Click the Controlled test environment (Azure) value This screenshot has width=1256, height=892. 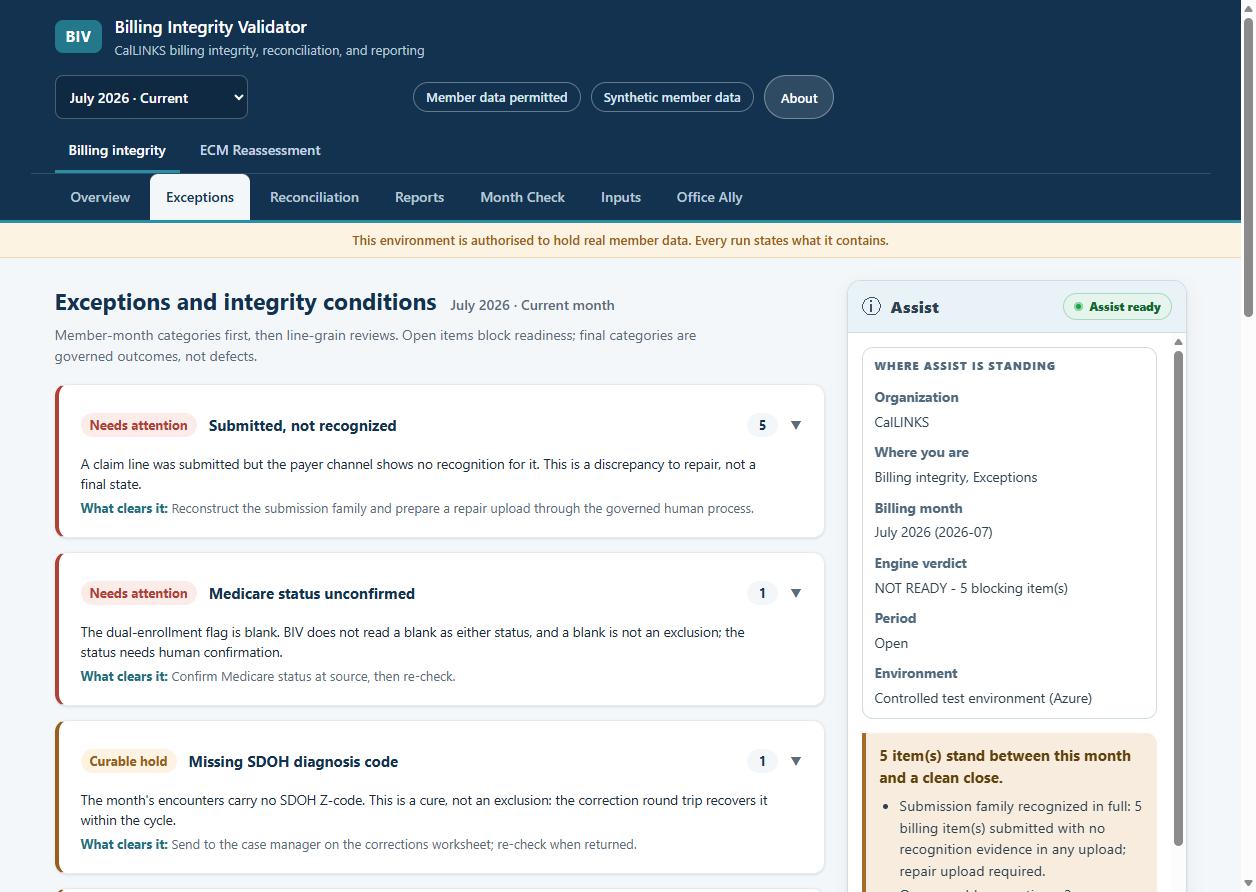click(983, 698)
